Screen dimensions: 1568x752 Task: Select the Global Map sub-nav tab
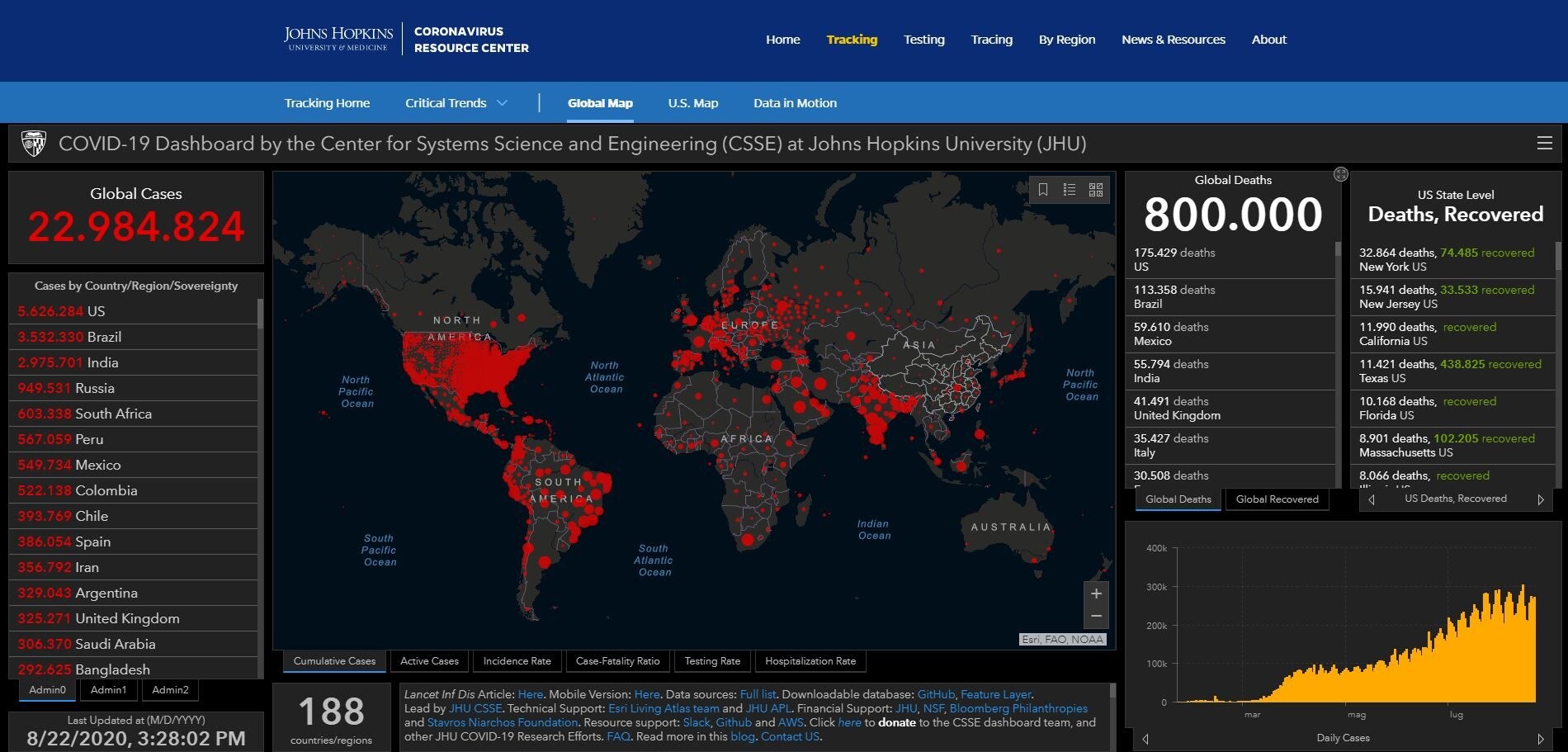click(600, 103)
